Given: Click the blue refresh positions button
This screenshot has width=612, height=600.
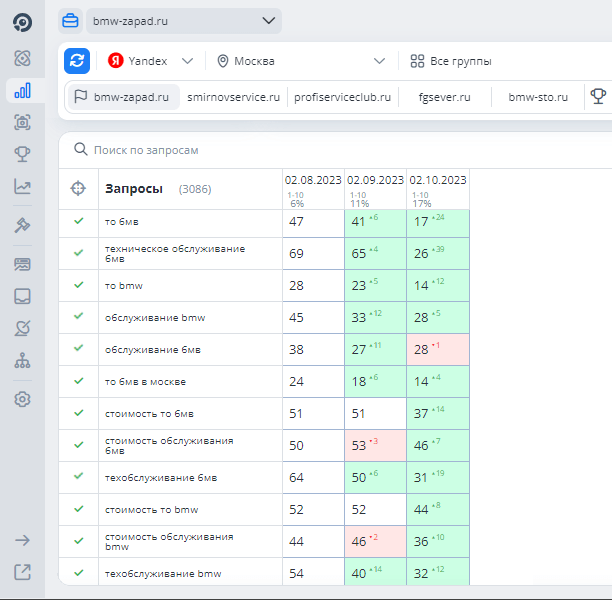Looking at the screenshot, I should pyautogui.click(x=77, y=61).
